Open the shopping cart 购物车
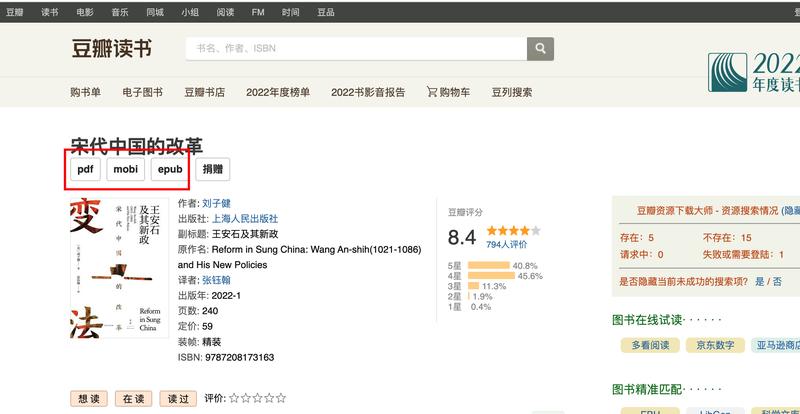800x414 pixels. click(x=448, y=92)
